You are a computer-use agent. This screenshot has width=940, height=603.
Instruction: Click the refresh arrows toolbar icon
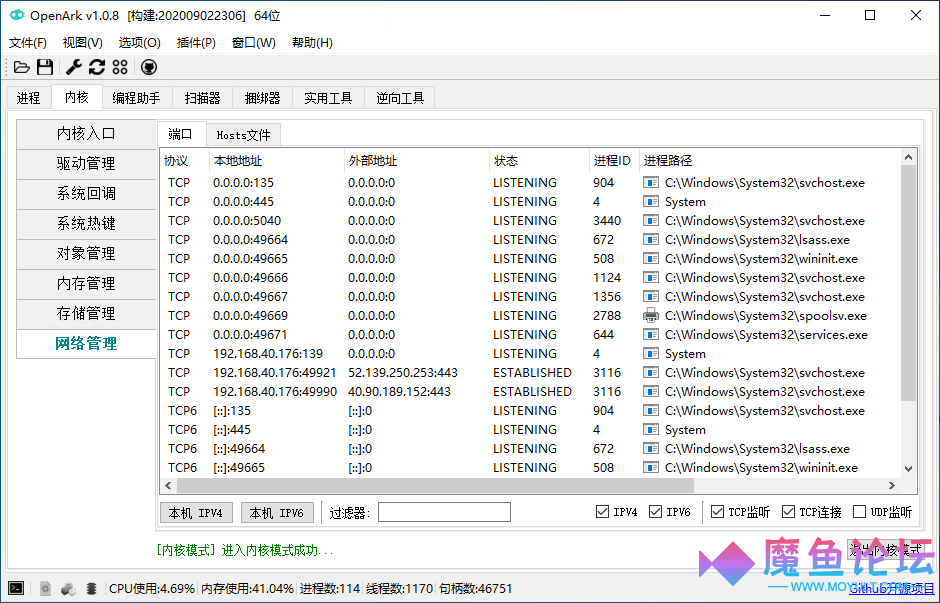pos(97,67)
